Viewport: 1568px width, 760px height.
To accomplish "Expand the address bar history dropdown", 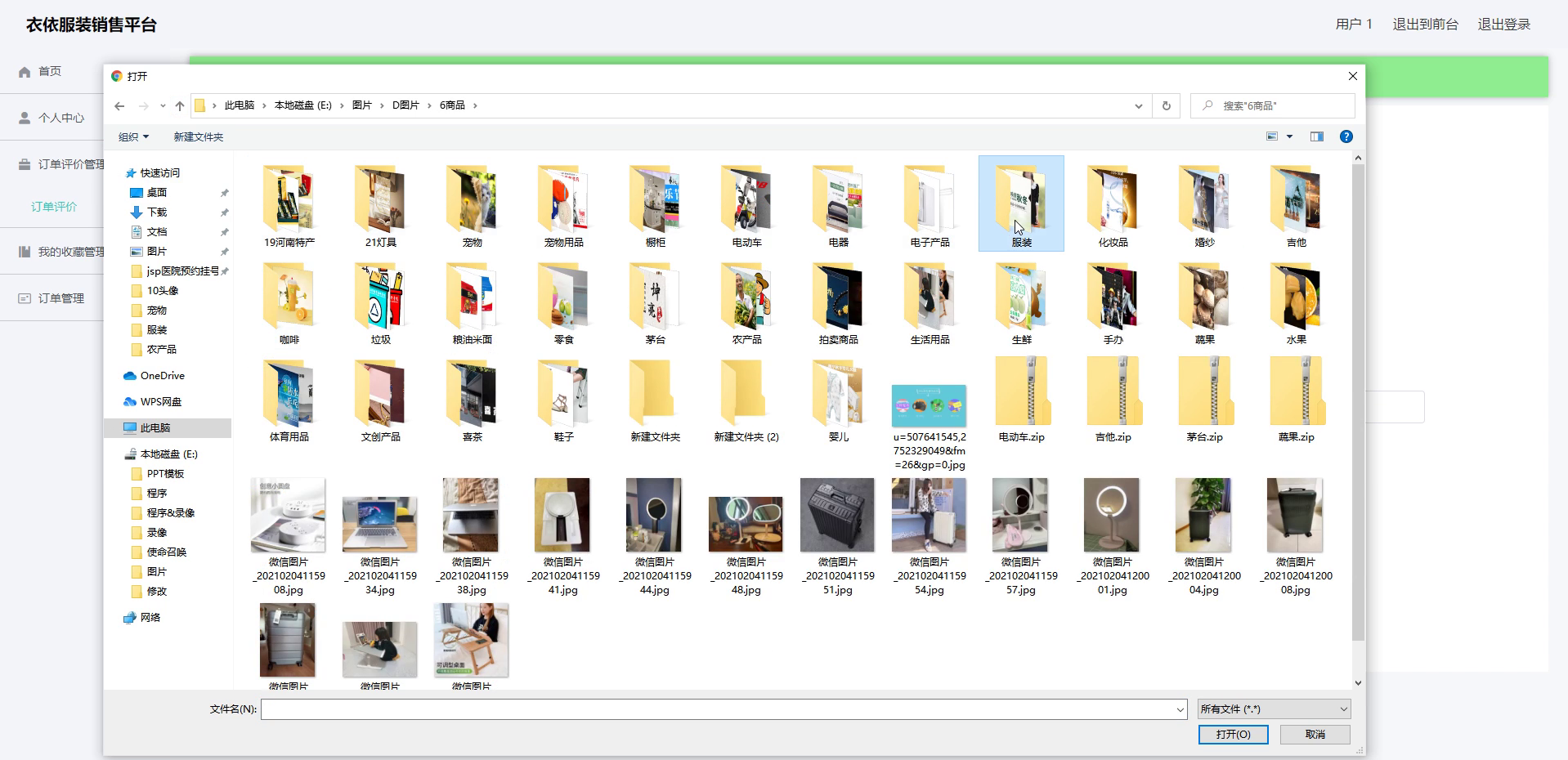I will pyautogui.click(x=1138, y=105).
